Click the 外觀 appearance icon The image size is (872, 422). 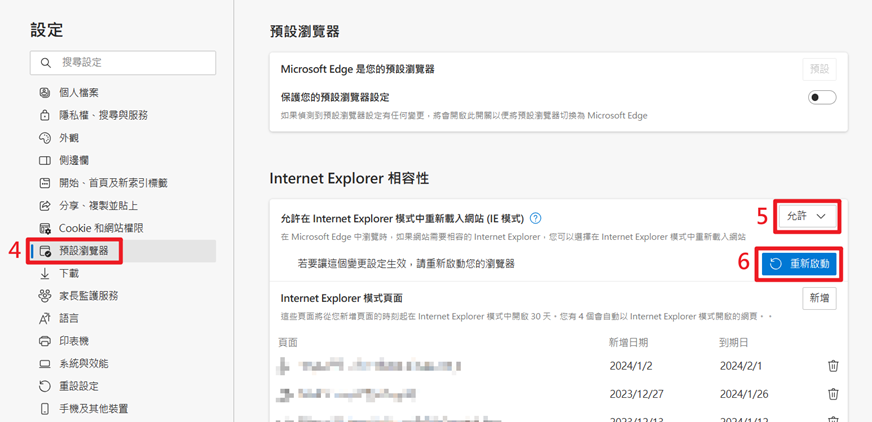tap(45, 138)
